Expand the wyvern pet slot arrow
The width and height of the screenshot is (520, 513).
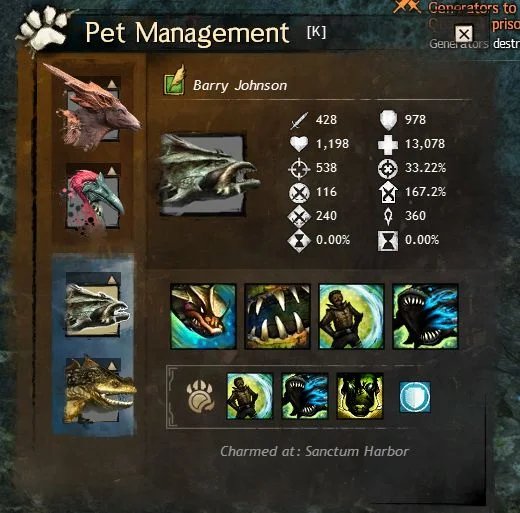pyautogui.click(x=113, y=84)
